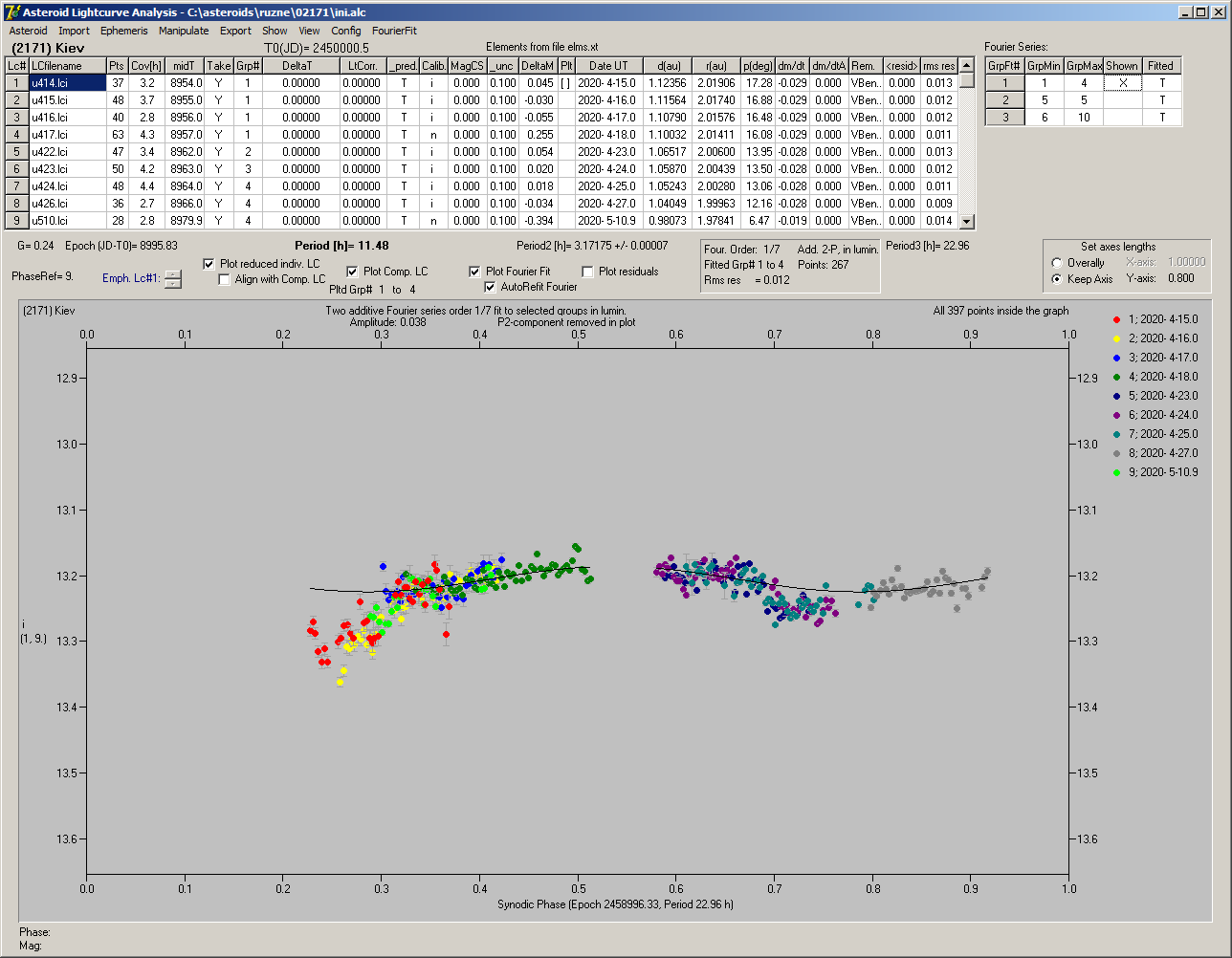Click the DeltaT column header
Viewport: 1232px width, 958px height.
click(x=301, y=66)
